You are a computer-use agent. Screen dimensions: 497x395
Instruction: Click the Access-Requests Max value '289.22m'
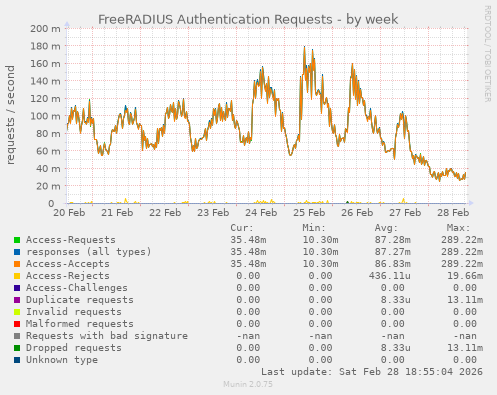tap(462, 240)
